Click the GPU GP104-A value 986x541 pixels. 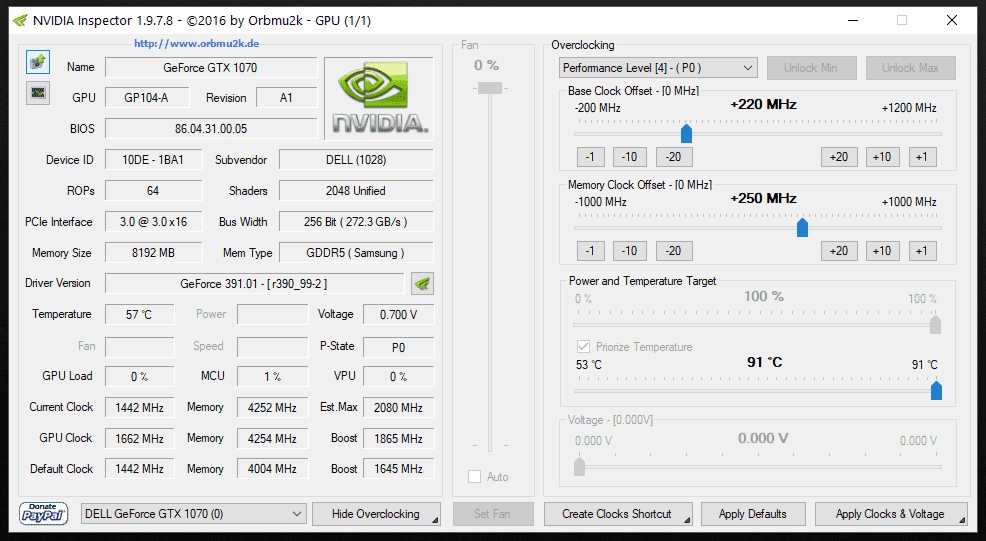click(x=147, y=98)
